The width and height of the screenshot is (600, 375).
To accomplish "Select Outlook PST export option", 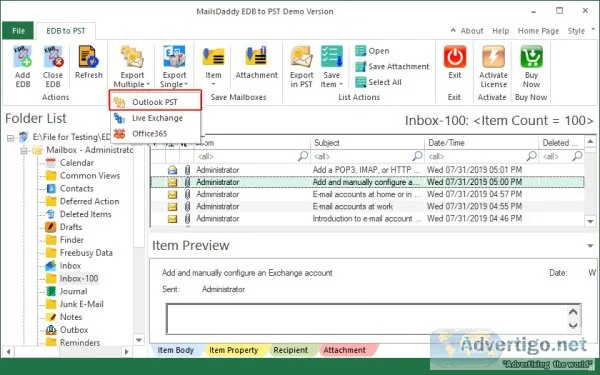I will pos(155,102).
